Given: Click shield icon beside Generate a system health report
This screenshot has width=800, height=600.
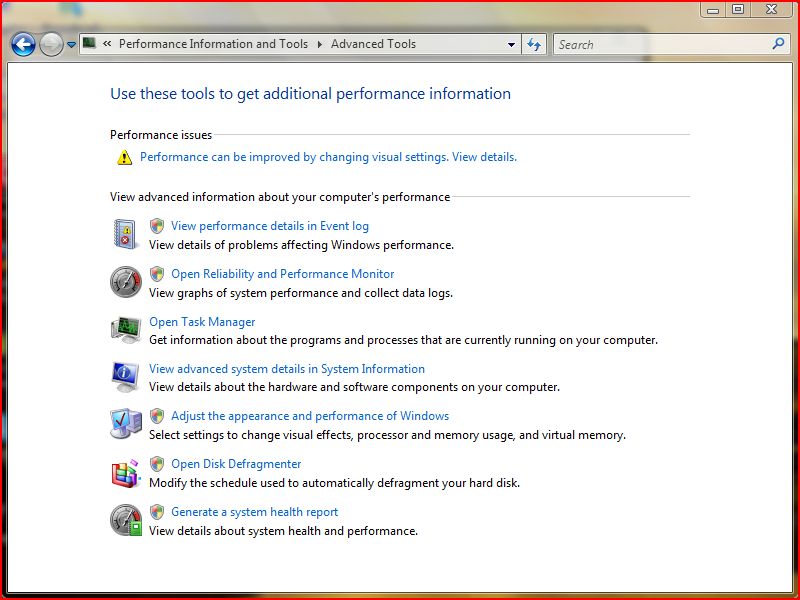Looking at the screenshot, I should pyautogui.click(x=157, y=512).
